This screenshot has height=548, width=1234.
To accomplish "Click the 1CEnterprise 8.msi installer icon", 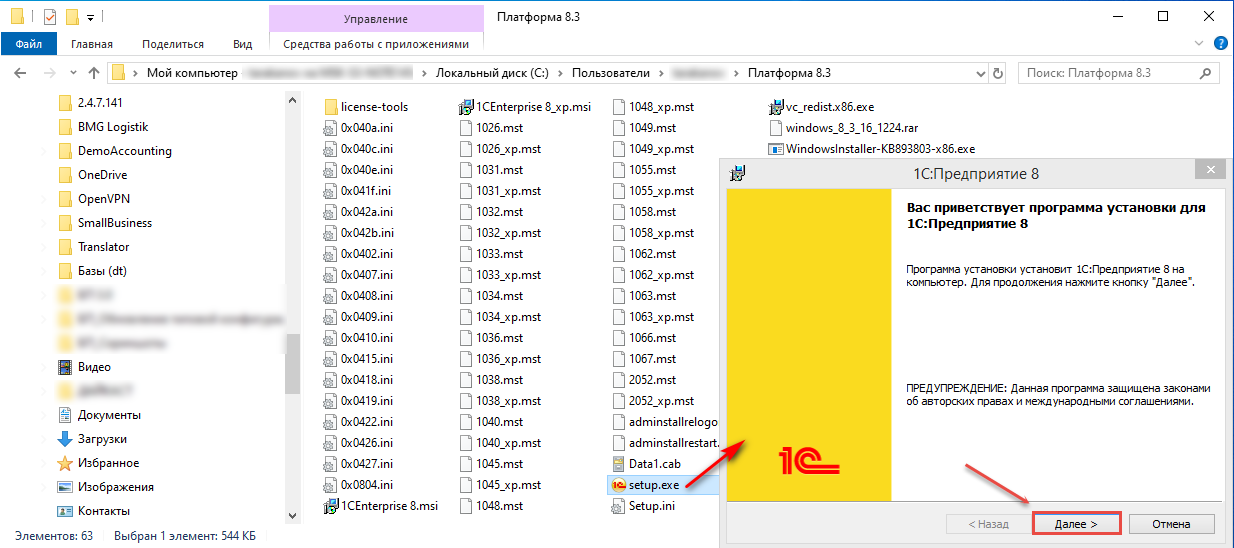I will [331, 506].
